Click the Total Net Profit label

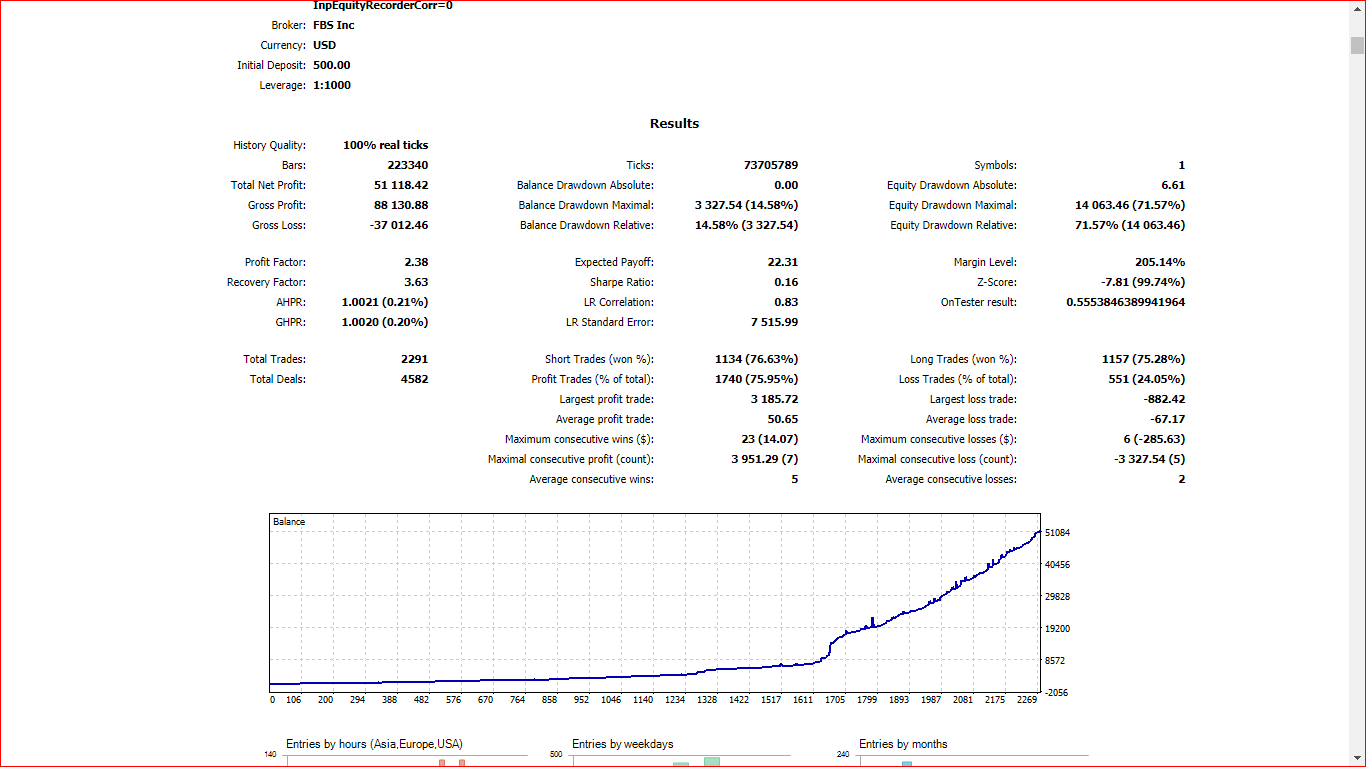[268, 185]
